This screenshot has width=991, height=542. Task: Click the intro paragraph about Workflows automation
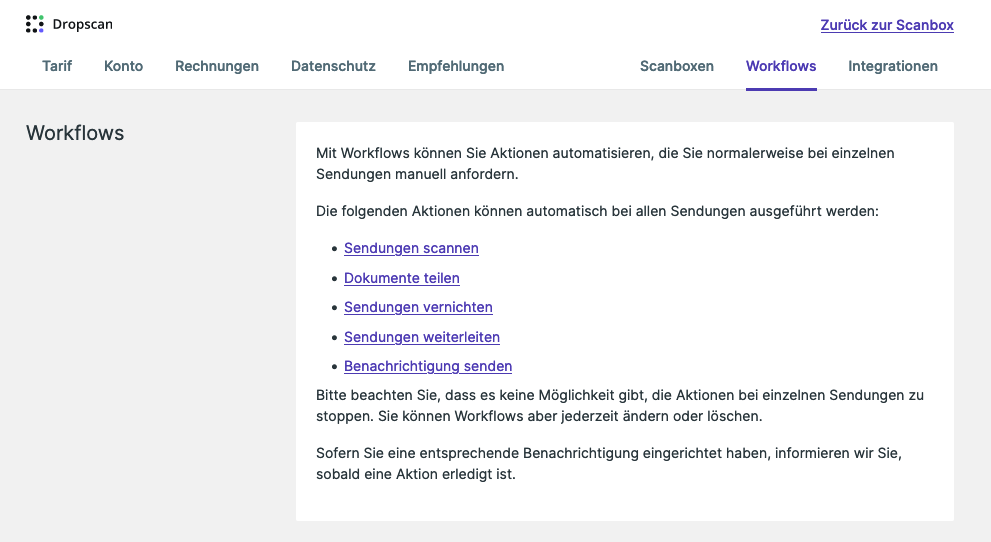(605, 164)
